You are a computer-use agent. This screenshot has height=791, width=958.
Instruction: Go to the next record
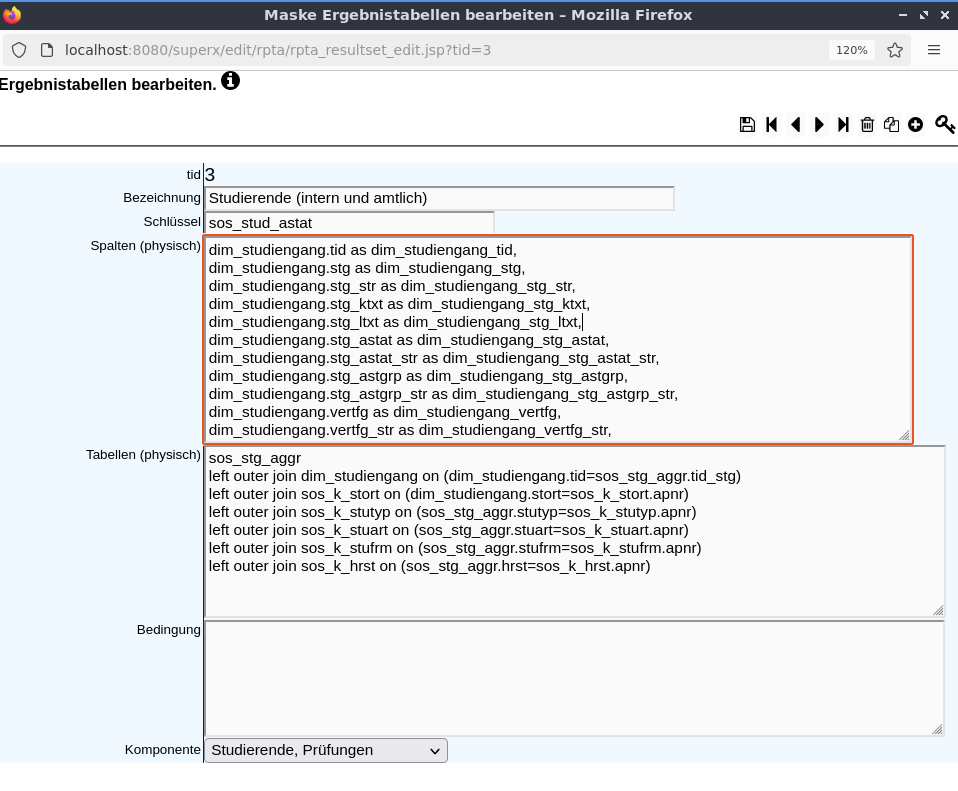click(x=819, y=125)
